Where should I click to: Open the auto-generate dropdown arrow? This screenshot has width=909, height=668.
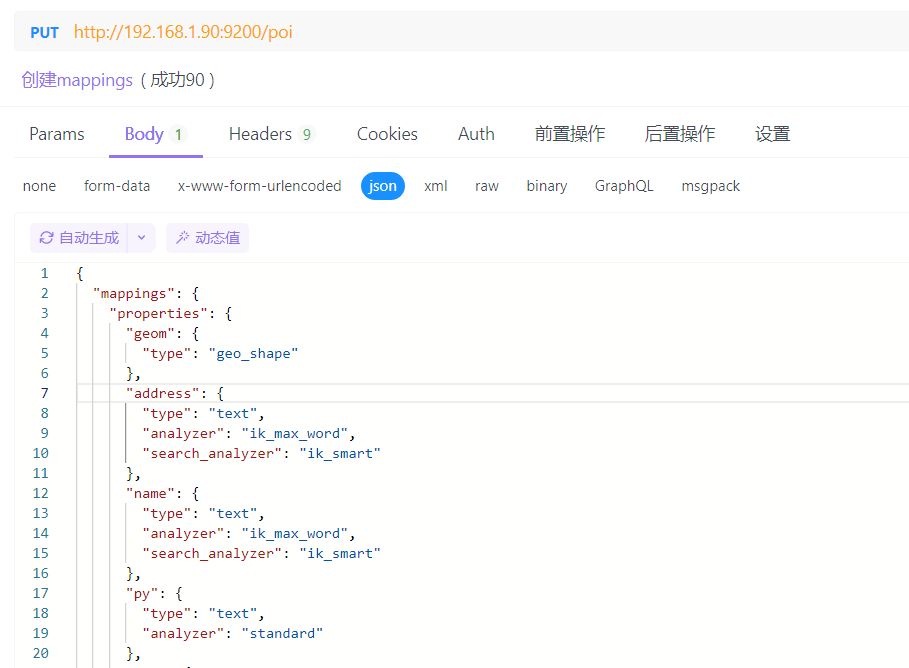point(141,238)
